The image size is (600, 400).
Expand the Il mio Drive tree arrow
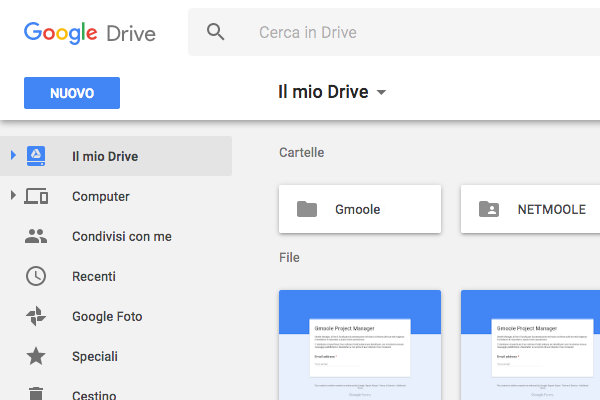(12, 156)
